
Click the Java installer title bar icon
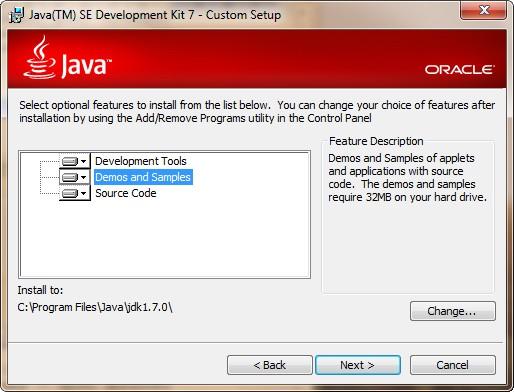(17, 15)
